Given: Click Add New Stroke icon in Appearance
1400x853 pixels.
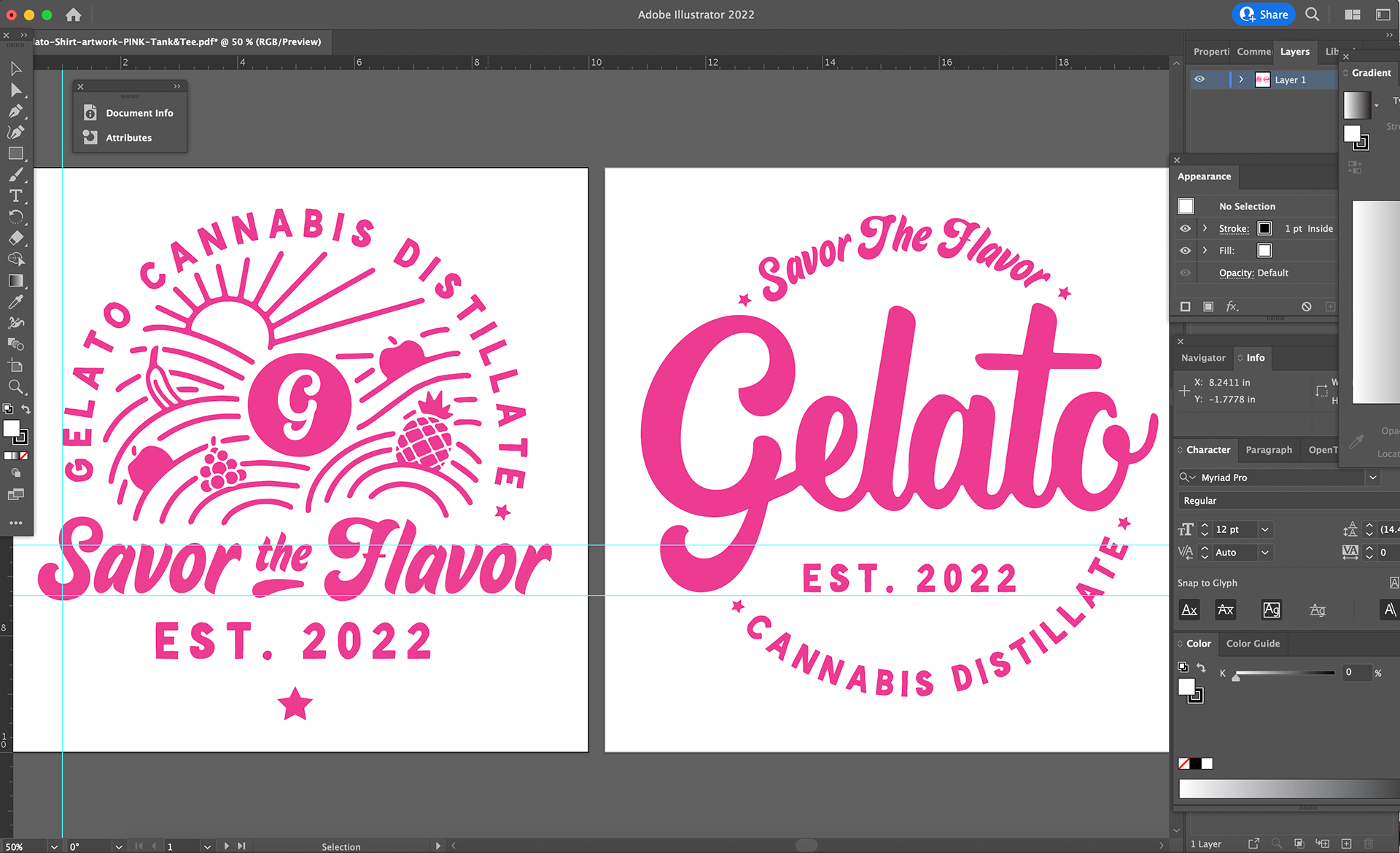Looking at the screenshot, I should (1186, 306).
